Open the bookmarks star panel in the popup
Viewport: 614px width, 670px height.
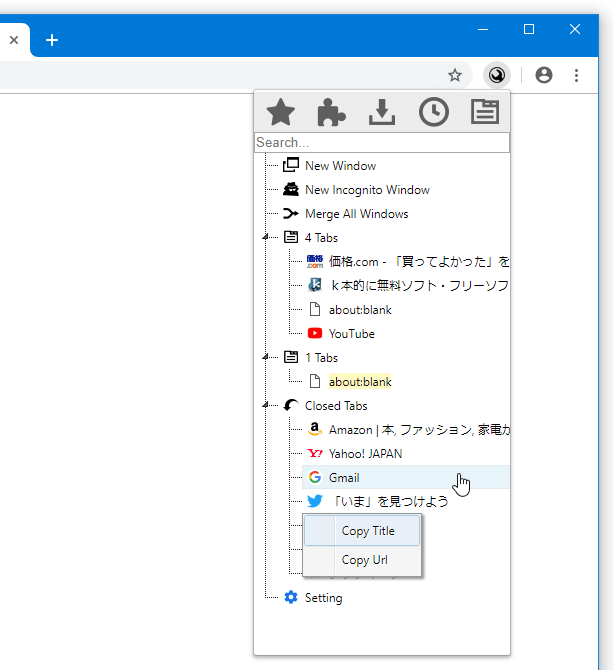click(281, 112)
